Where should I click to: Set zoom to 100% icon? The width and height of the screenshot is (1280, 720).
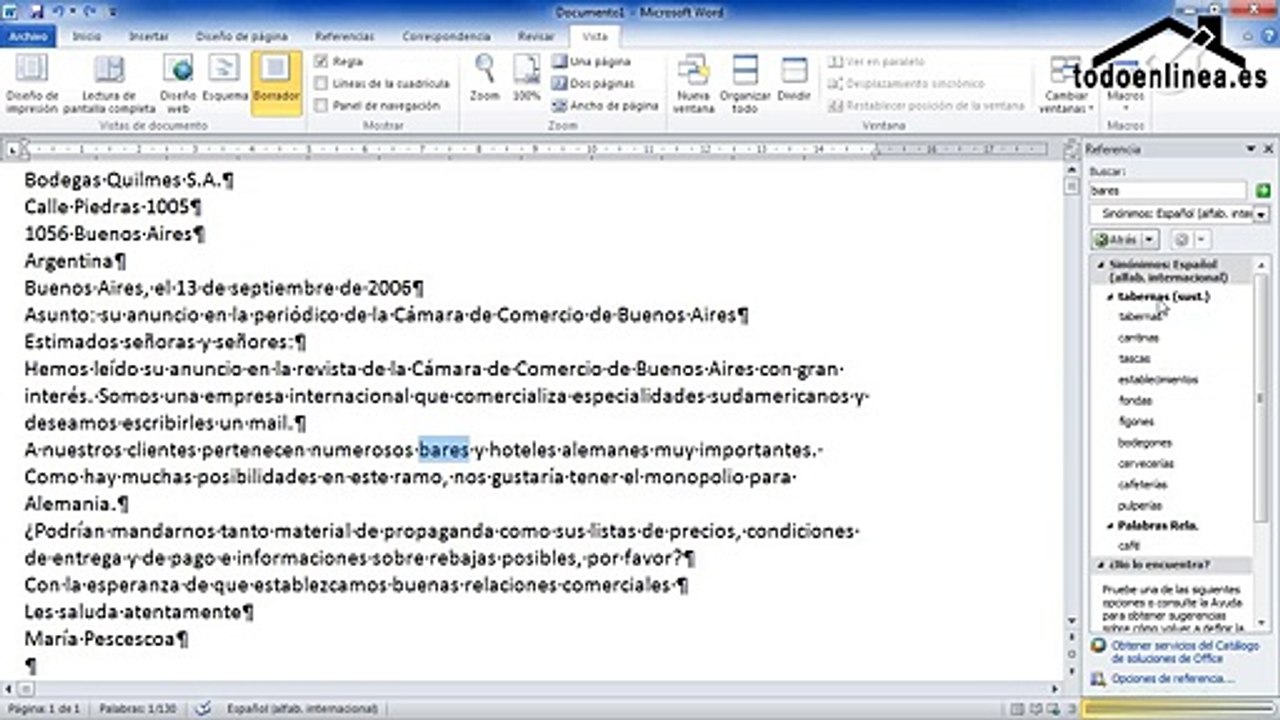tap(527, 78)
